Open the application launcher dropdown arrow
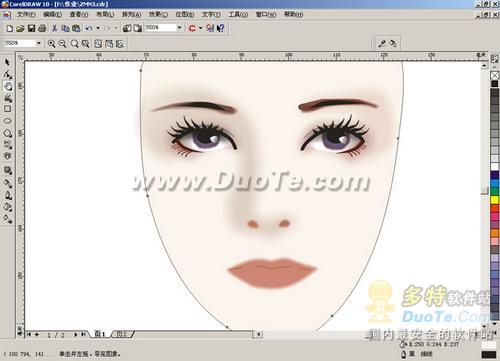The height and width of the screenshot is (361, 500). tap(201, 28)
